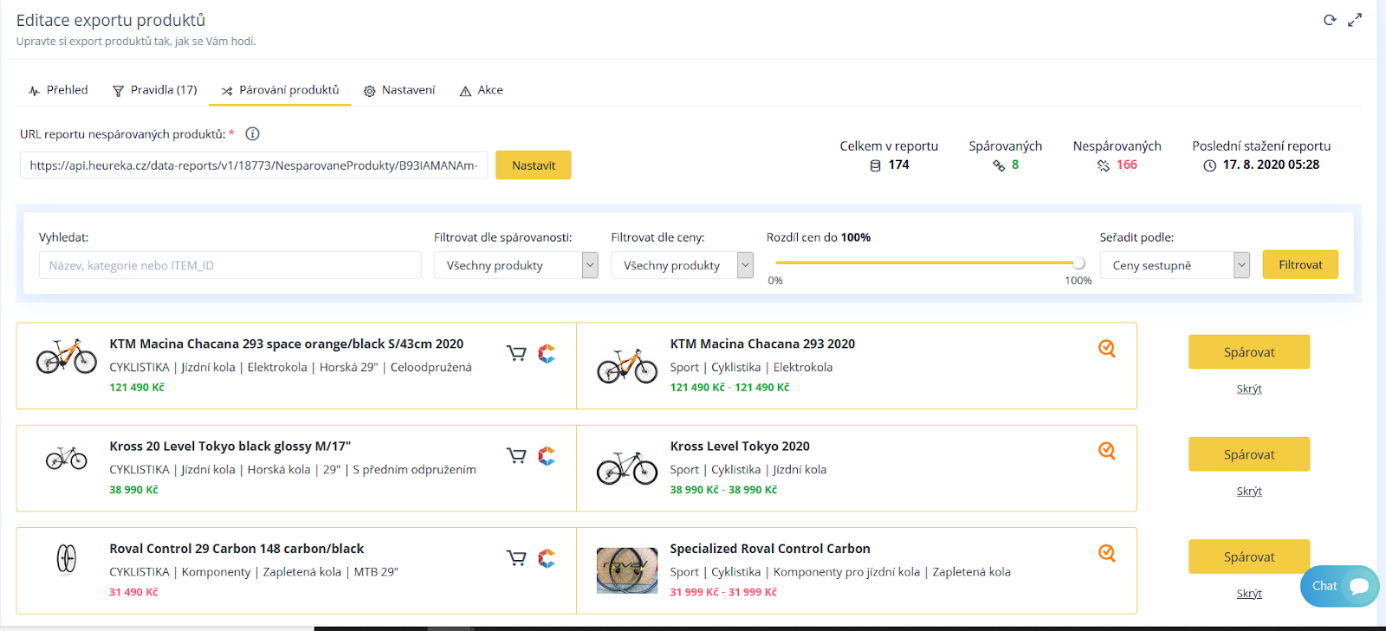The height and width of the screenshot is (631, 1386).
Task: Click shopping cart icon for KTM Macina Chacana
Action: coord(516,352)
